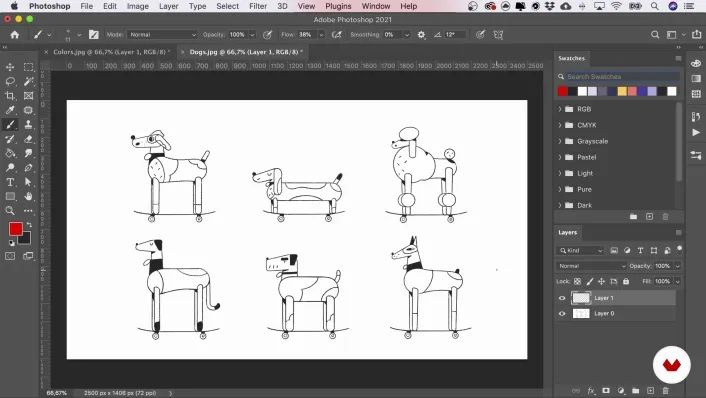Select the Crop tool
This screenshot has width=706, height=398.
tap(10, 95)
